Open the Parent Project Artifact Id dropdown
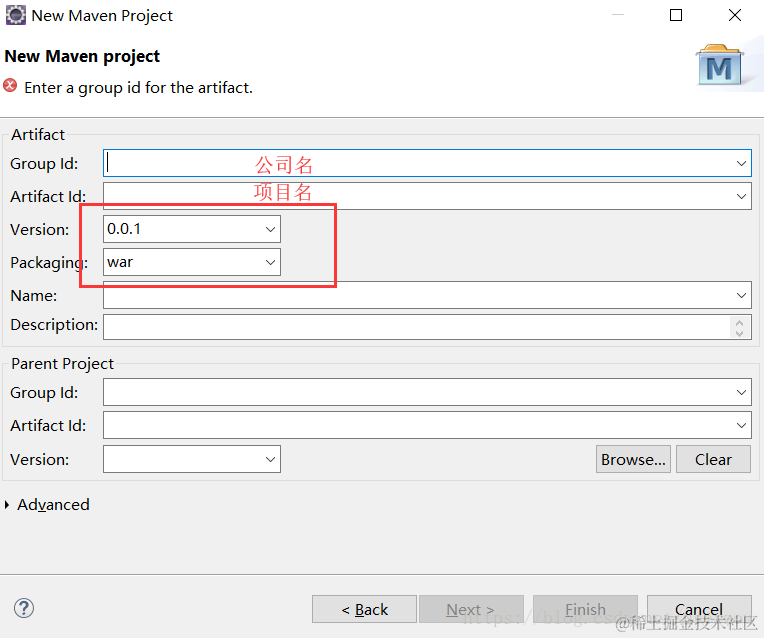Screen dimensions: 764x638 (741, 425)
